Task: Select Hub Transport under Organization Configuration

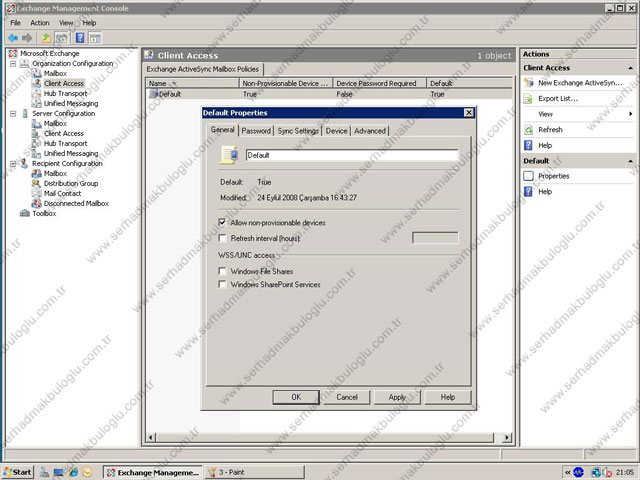Action: point(65,93)
